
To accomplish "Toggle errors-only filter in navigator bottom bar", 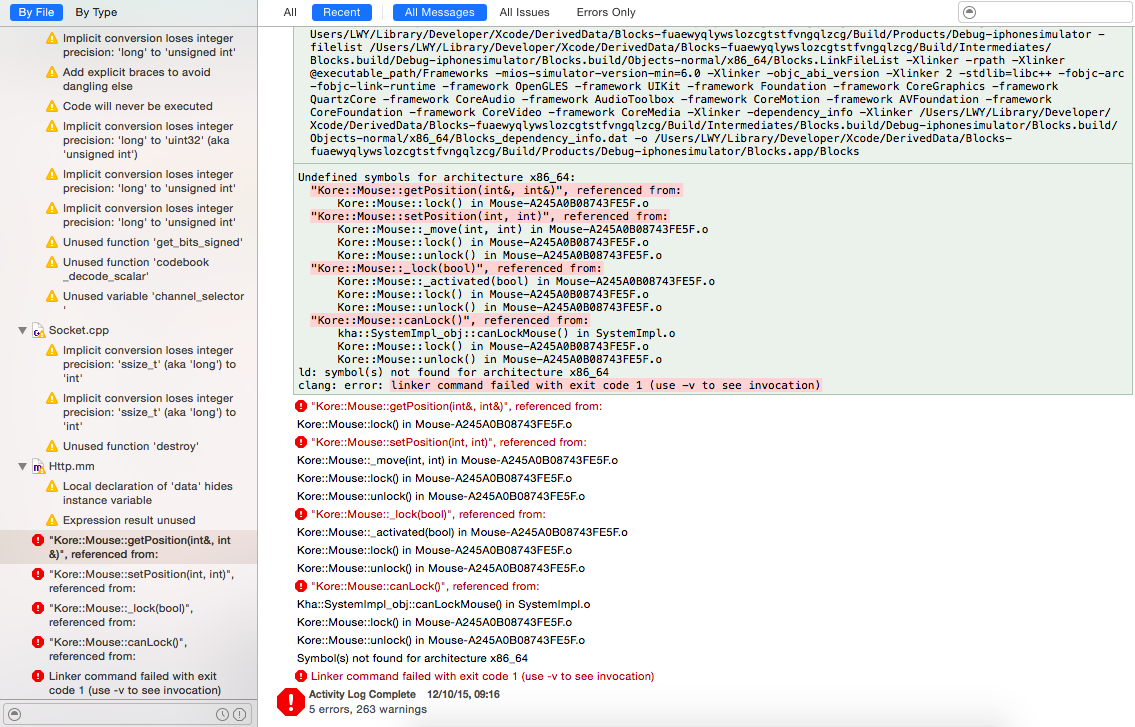I will point(240,715).
